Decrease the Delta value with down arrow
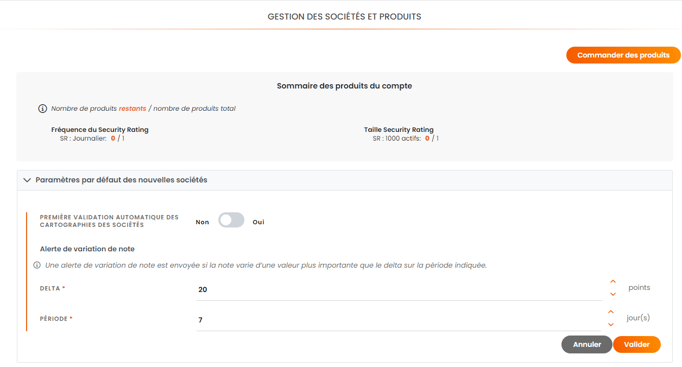 pos(613,294)
